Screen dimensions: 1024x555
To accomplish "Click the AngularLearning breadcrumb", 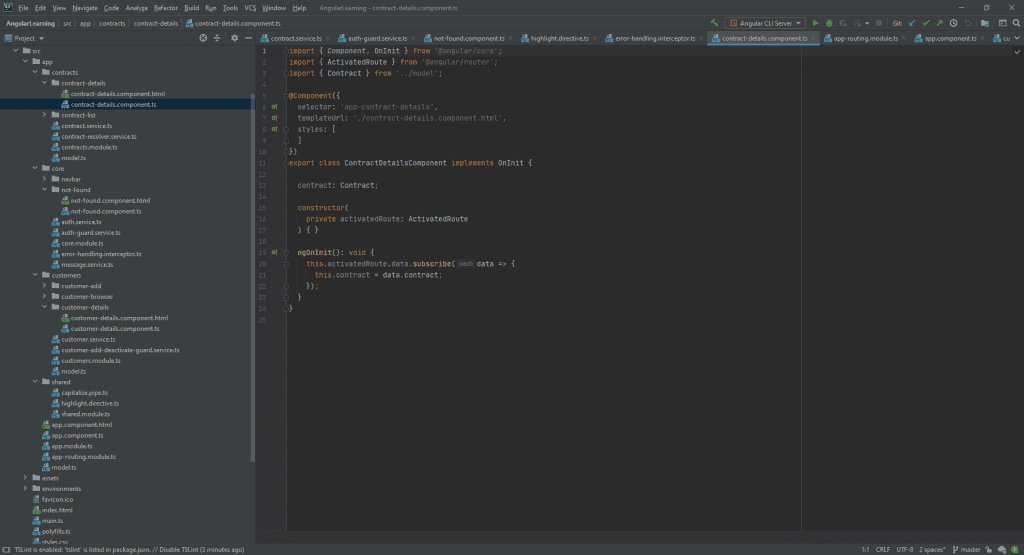I will point(31,24).
